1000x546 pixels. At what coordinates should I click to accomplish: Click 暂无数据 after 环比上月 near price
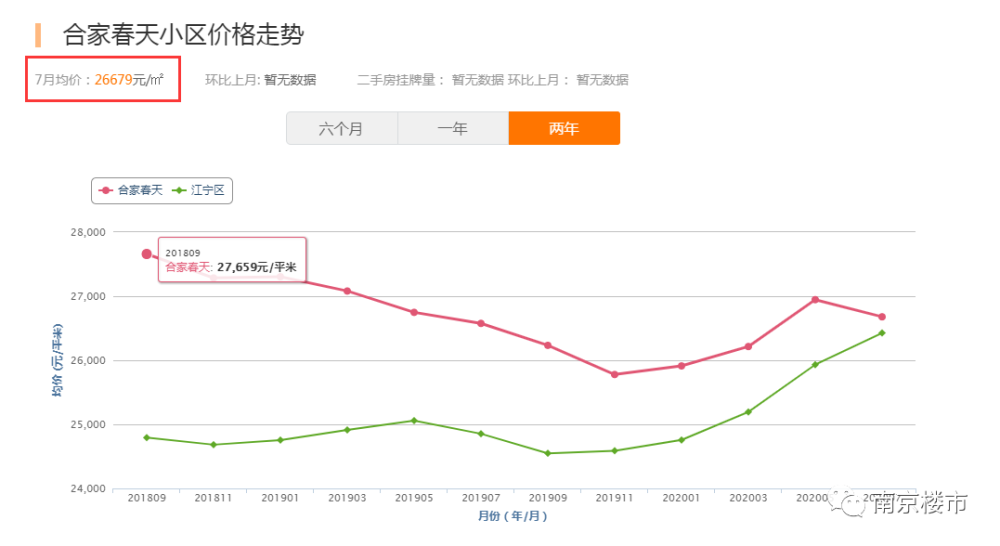290,80
